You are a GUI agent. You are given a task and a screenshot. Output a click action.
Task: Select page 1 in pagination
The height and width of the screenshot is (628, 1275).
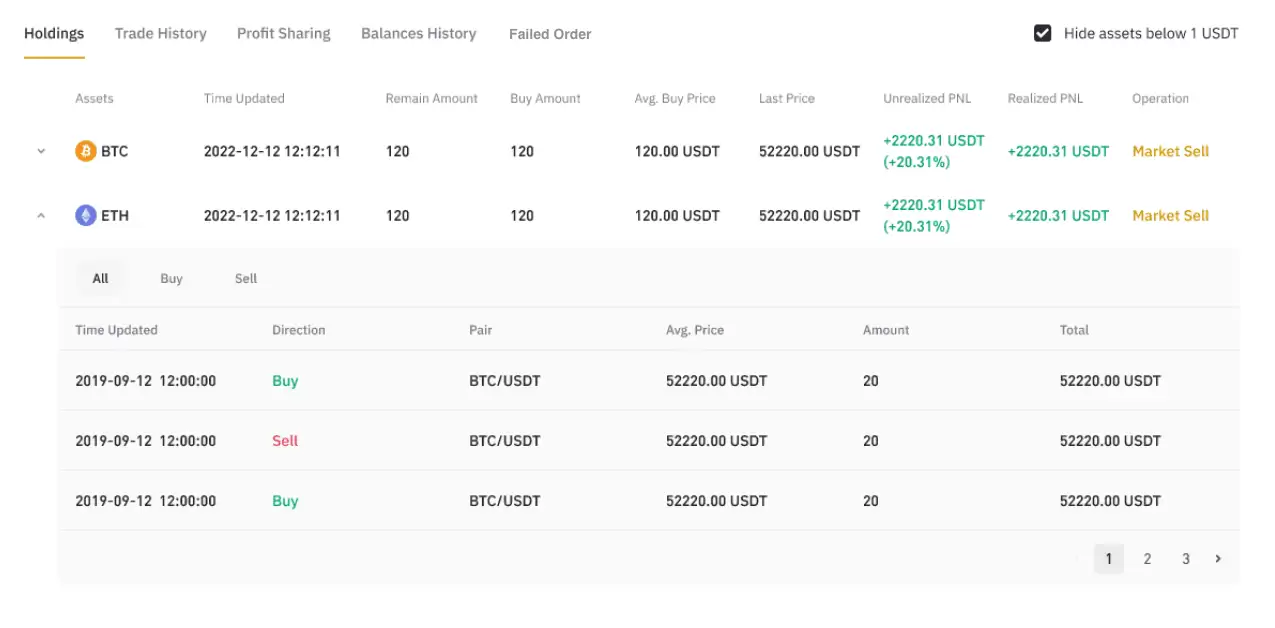click(1108, 559)
